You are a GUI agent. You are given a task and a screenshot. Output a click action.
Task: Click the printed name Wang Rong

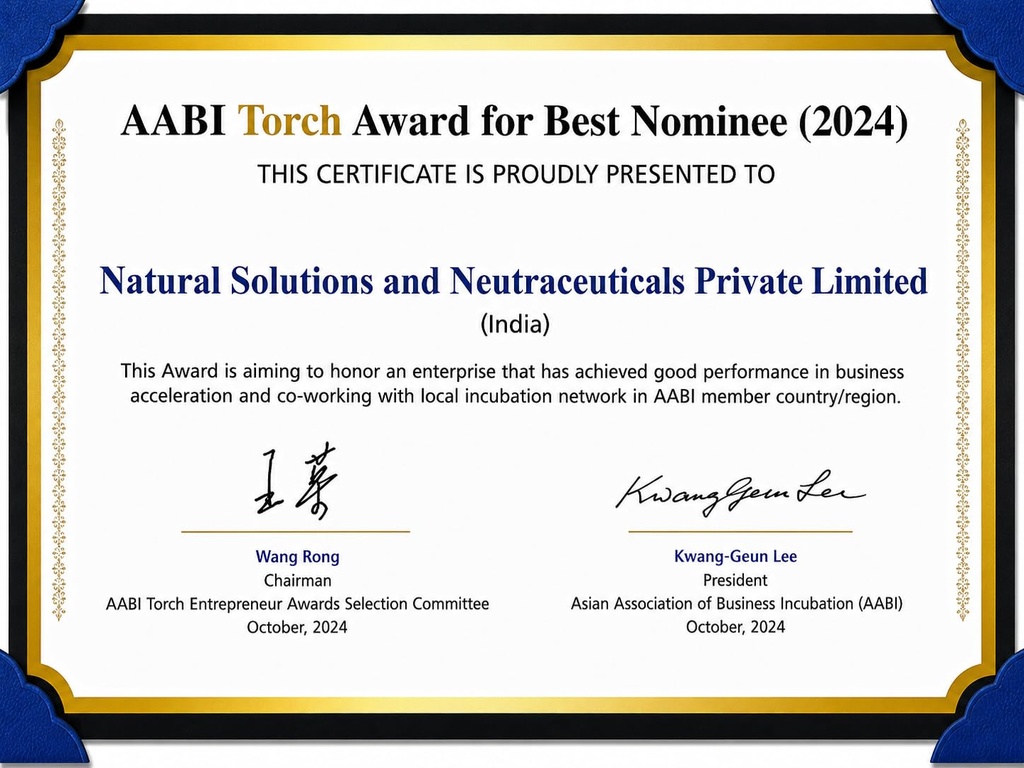tap(297, 556)
